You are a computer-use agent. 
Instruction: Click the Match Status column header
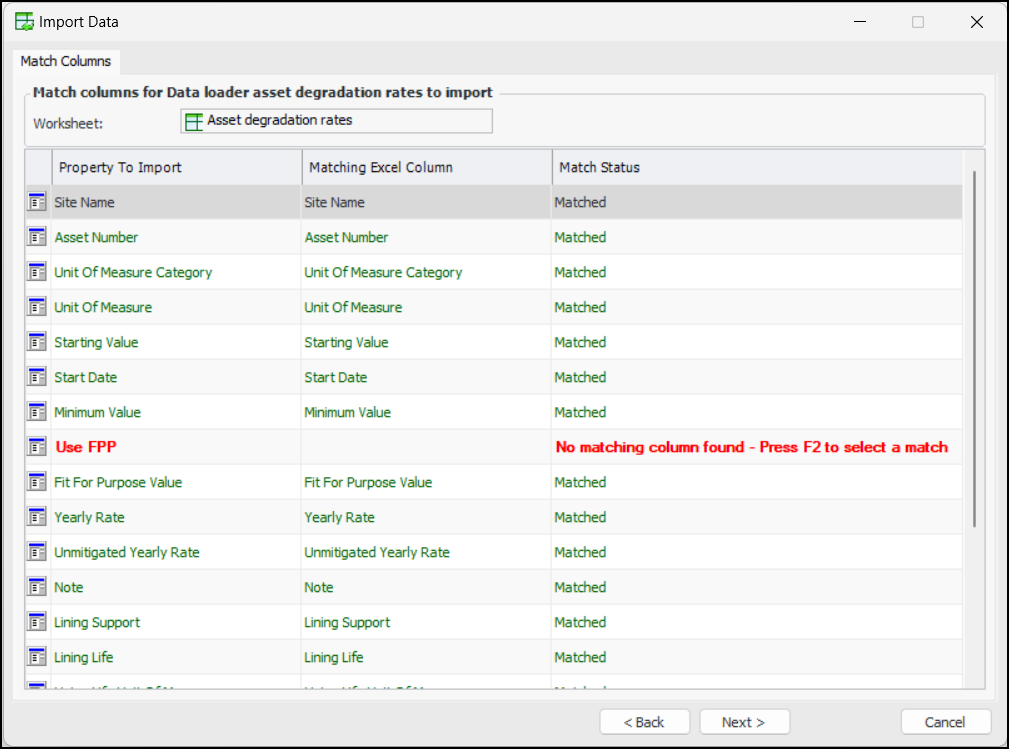756,167
